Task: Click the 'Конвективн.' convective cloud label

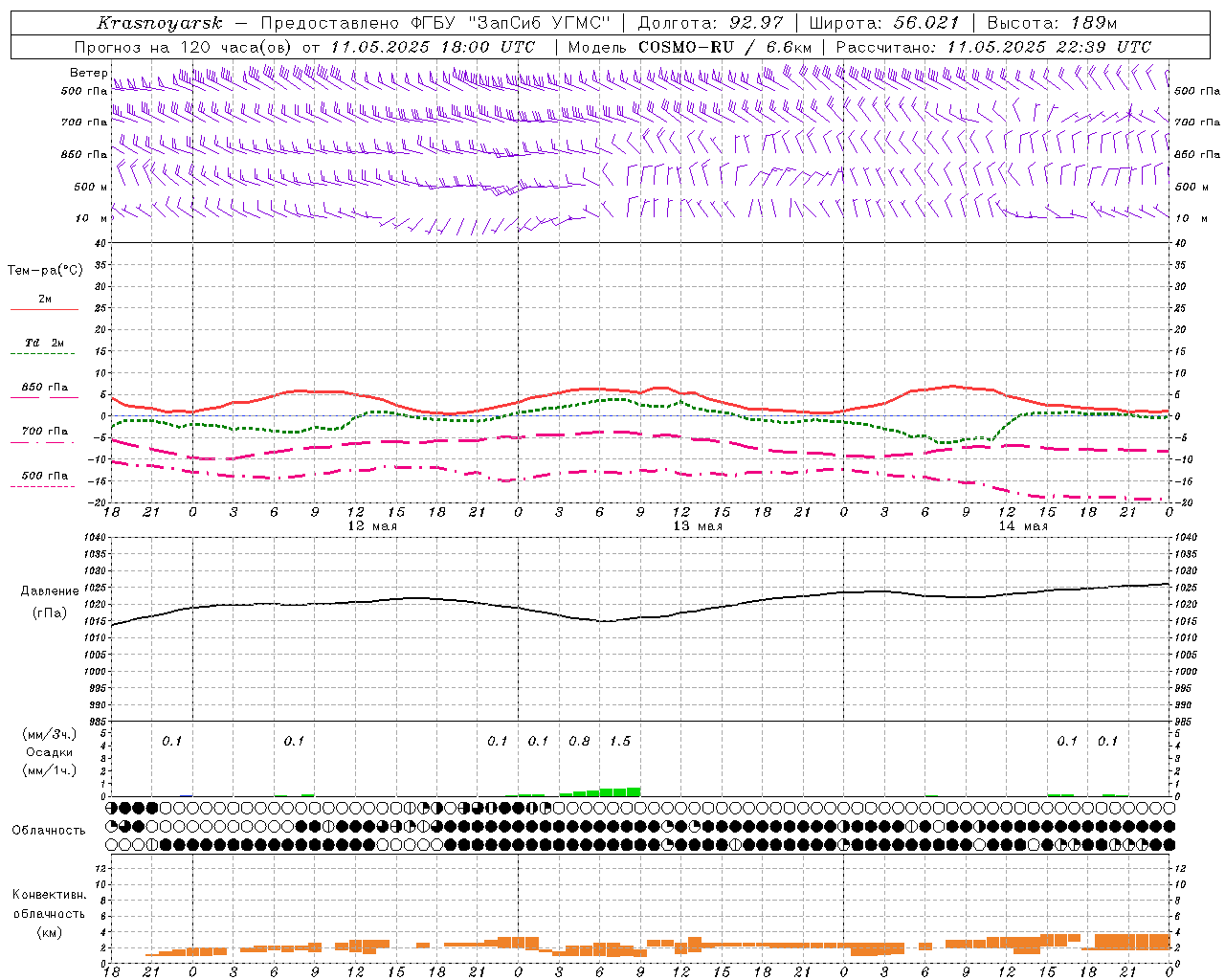Action: pos(49,895)
